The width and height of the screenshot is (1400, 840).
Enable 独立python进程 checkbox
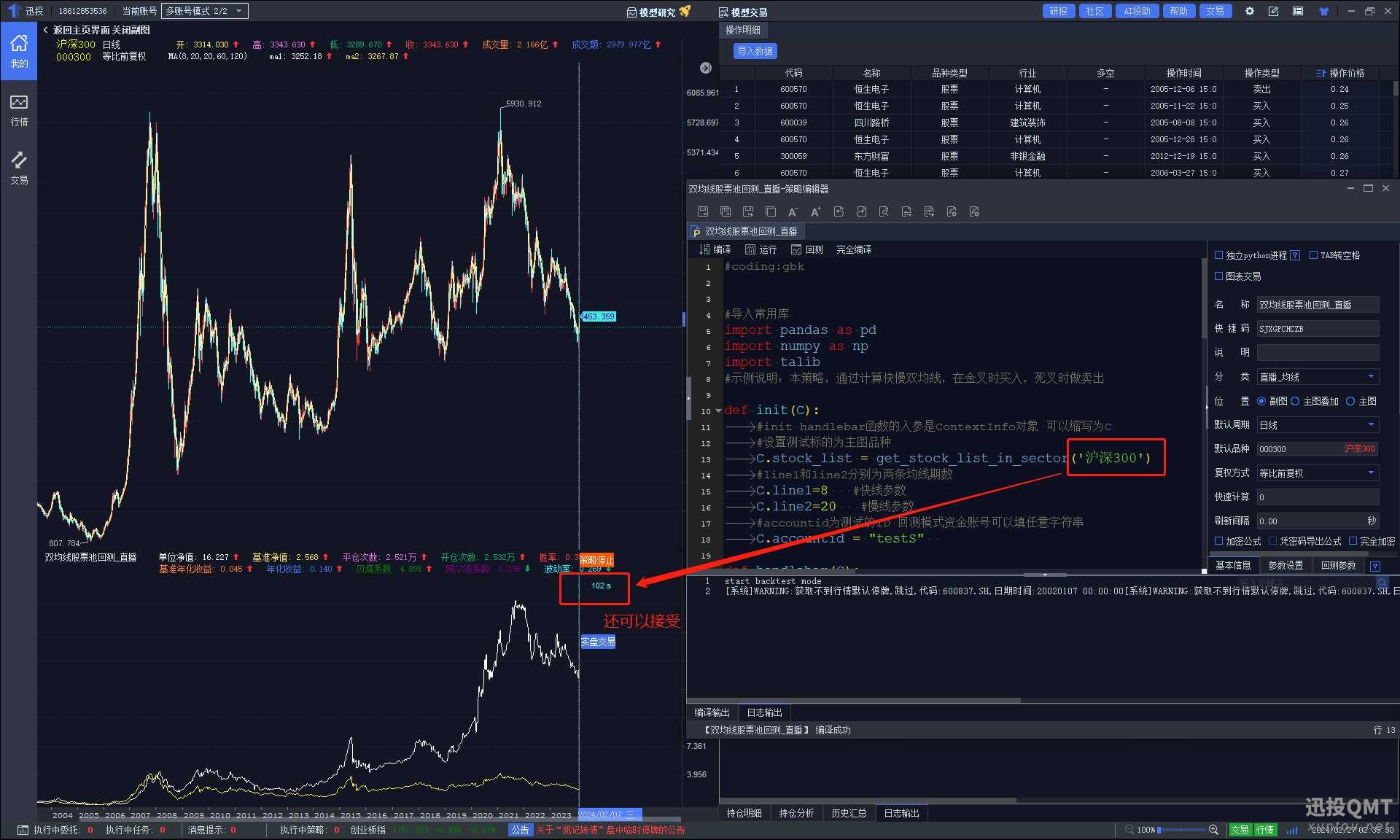pyautogui.click(x=1218, y=255)
